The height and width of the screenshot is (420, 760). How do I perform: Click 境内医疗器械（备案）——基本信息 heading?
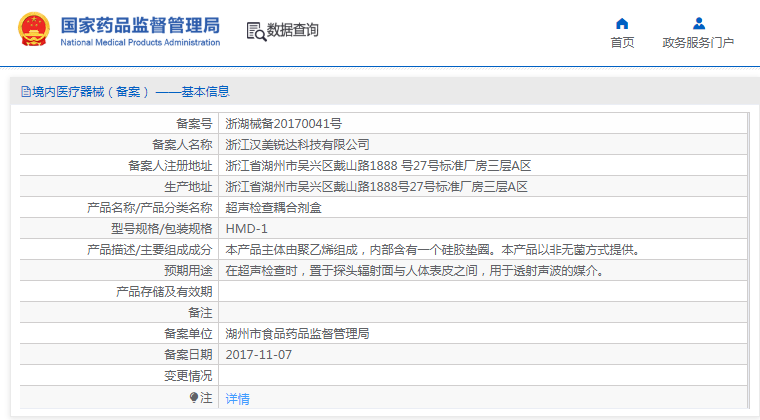(131, 92)
